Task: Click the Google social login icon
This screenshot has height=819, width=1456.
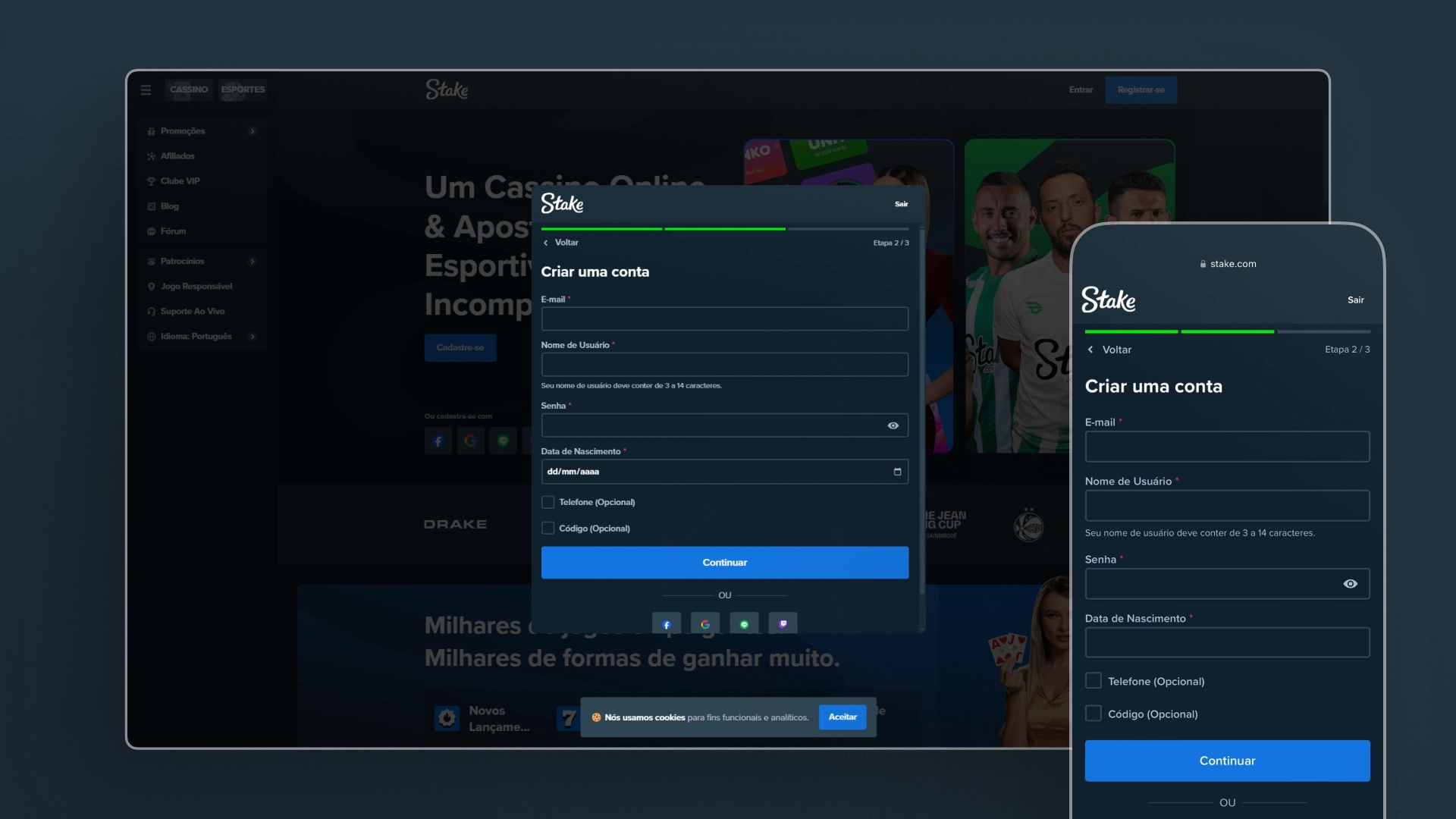Action: [705, 625]
